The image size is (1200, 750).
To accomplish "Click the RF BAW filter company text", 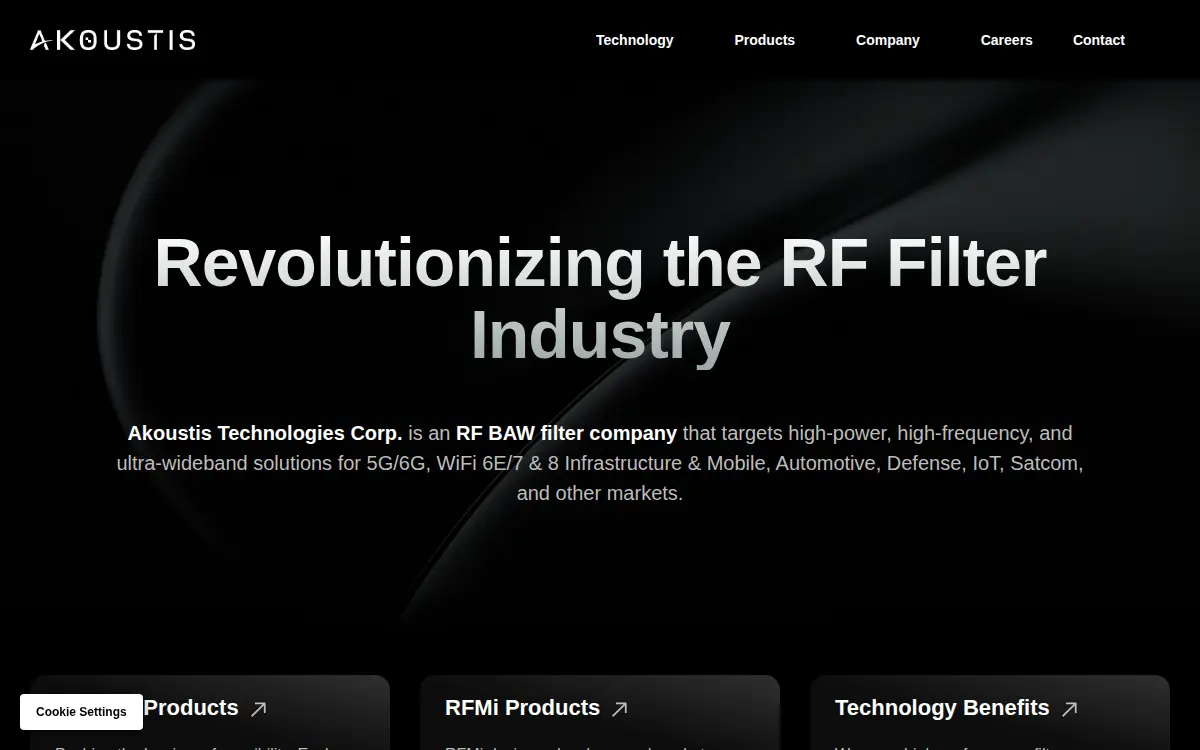I will tap(566, 434).
